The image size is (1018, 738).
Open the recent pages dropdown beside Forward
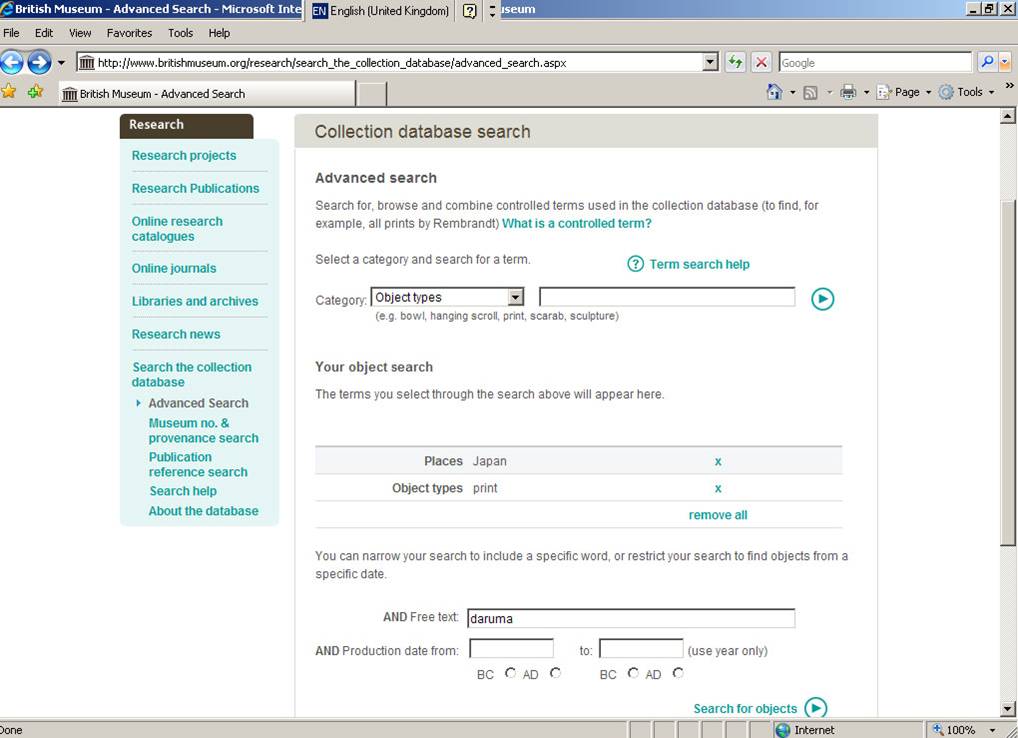click(x=61, y=63)
